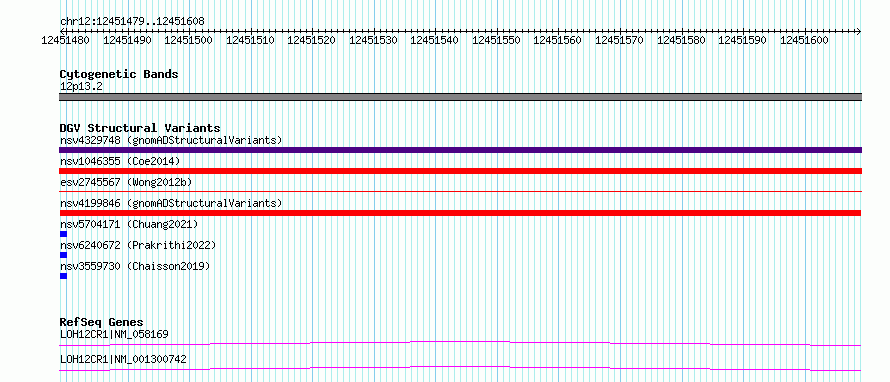Click the magenta NM_058169 transcript line
Viewport: 890px width, 382px height.
pos(460,343)
